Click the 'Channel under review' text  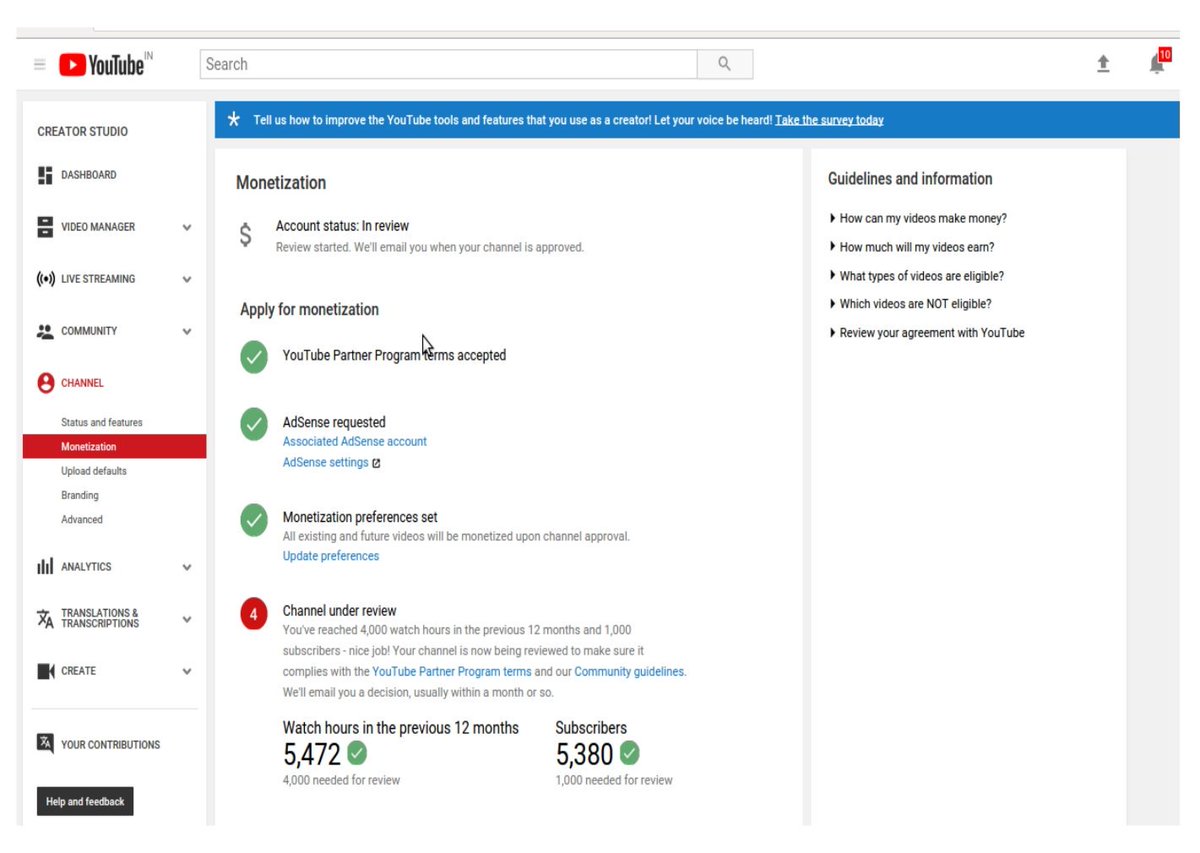pos(340,611)
